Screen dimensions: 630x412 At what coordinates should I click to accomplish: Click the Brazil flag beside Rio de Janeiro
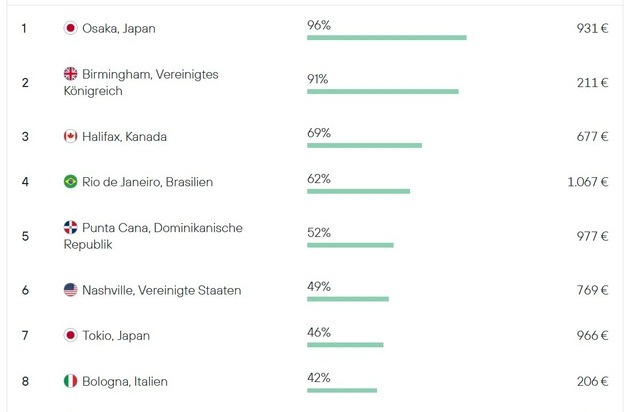[70, 182]
